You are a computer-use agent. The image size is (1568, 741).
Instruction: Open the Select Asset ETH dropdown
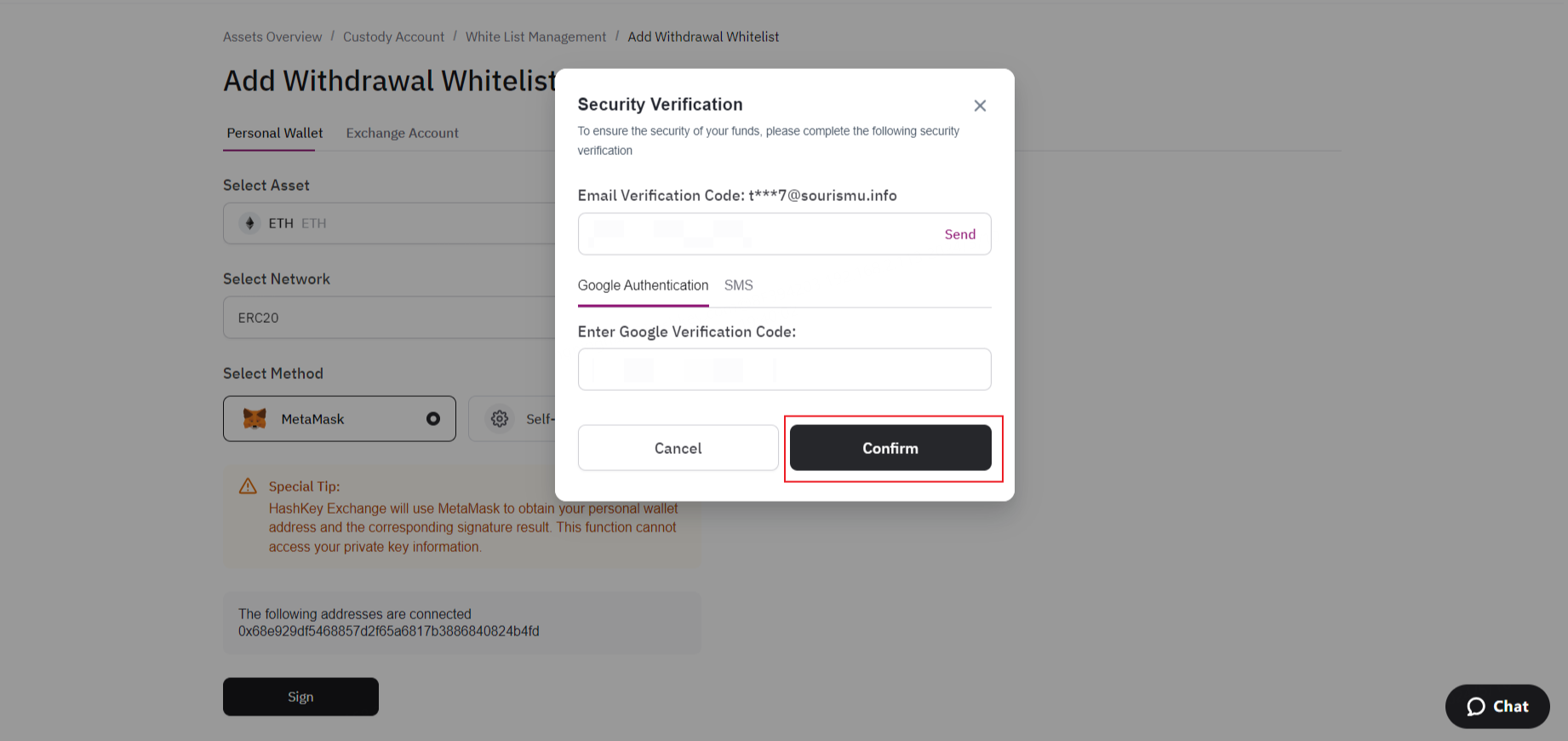tap(390, 223)
